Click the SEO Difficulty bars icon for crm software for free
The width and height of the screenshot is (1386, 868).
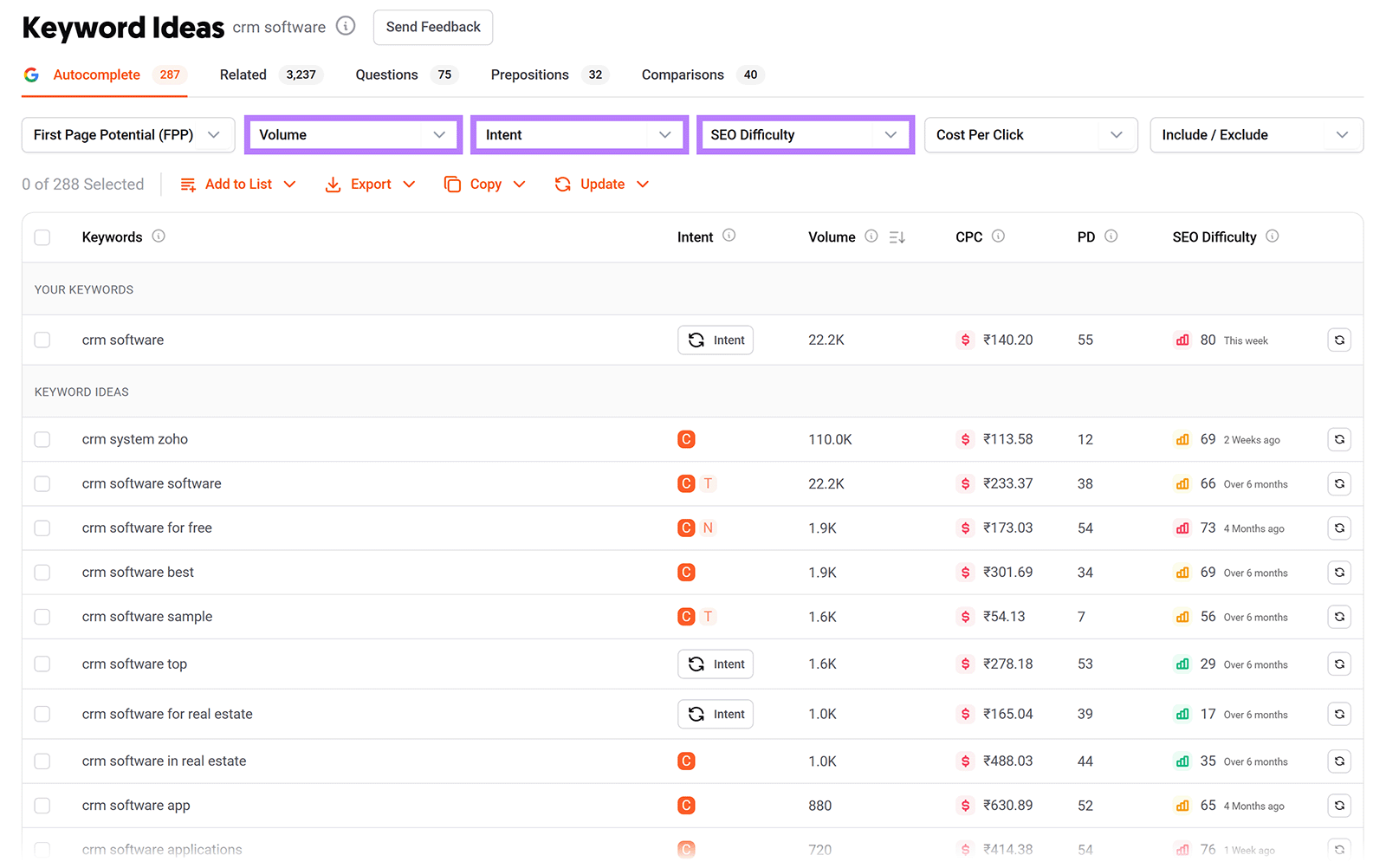click(1182, 528)
